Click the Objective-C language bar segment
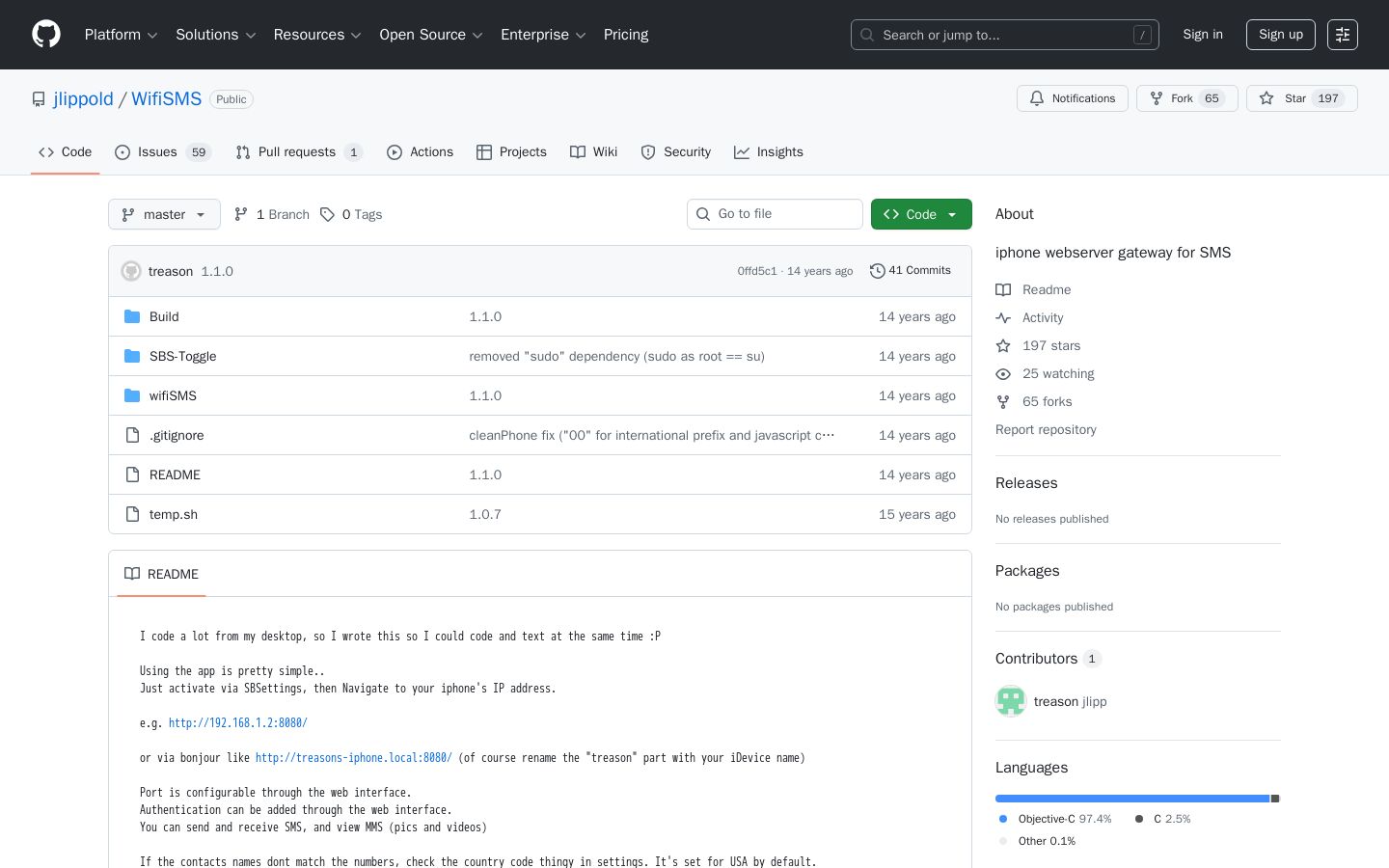The width and height of the screenshot is (1389, 868). pos(1132,799)
